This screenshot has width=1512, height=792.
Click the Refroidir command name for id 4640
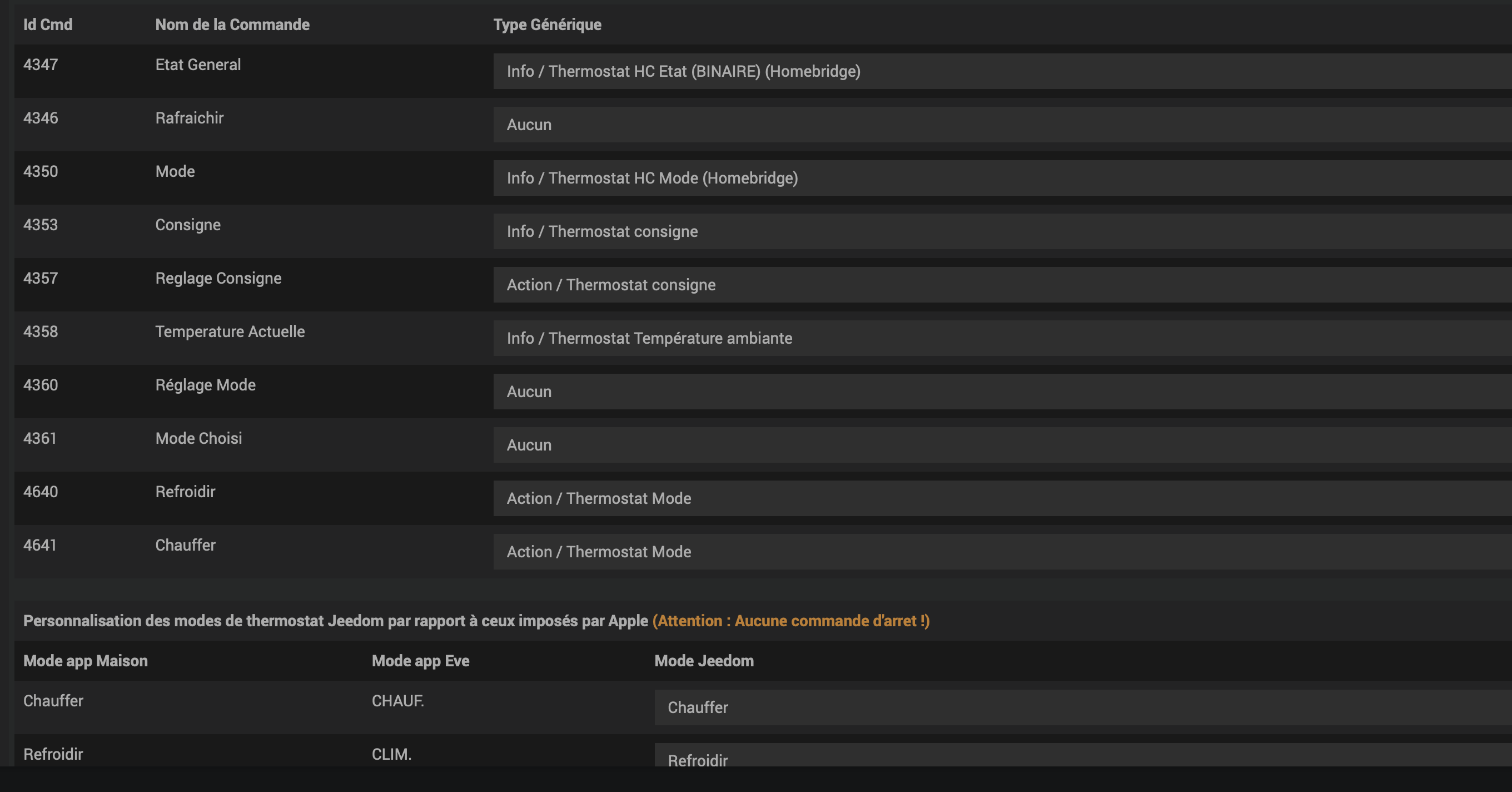186,492
